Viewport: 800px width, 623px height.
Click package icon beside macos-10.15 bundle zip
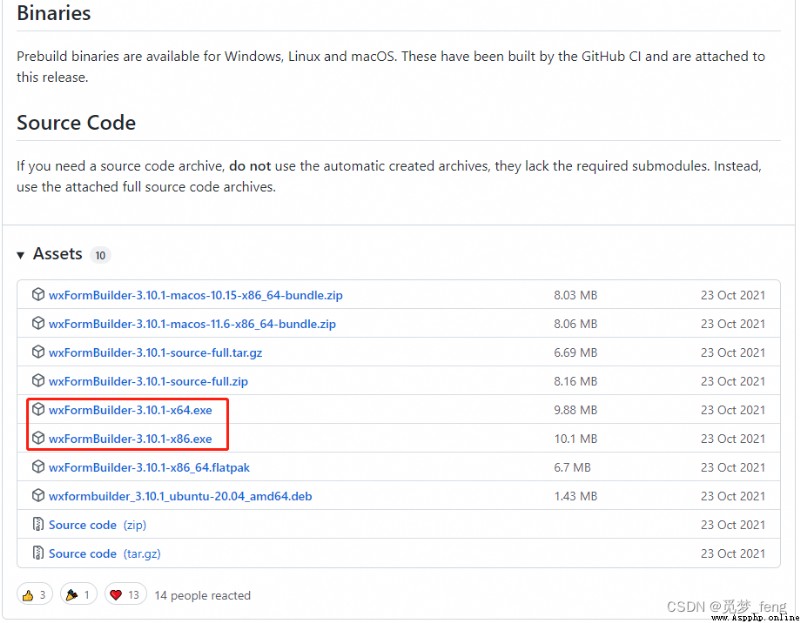click(x=38, y=294)
